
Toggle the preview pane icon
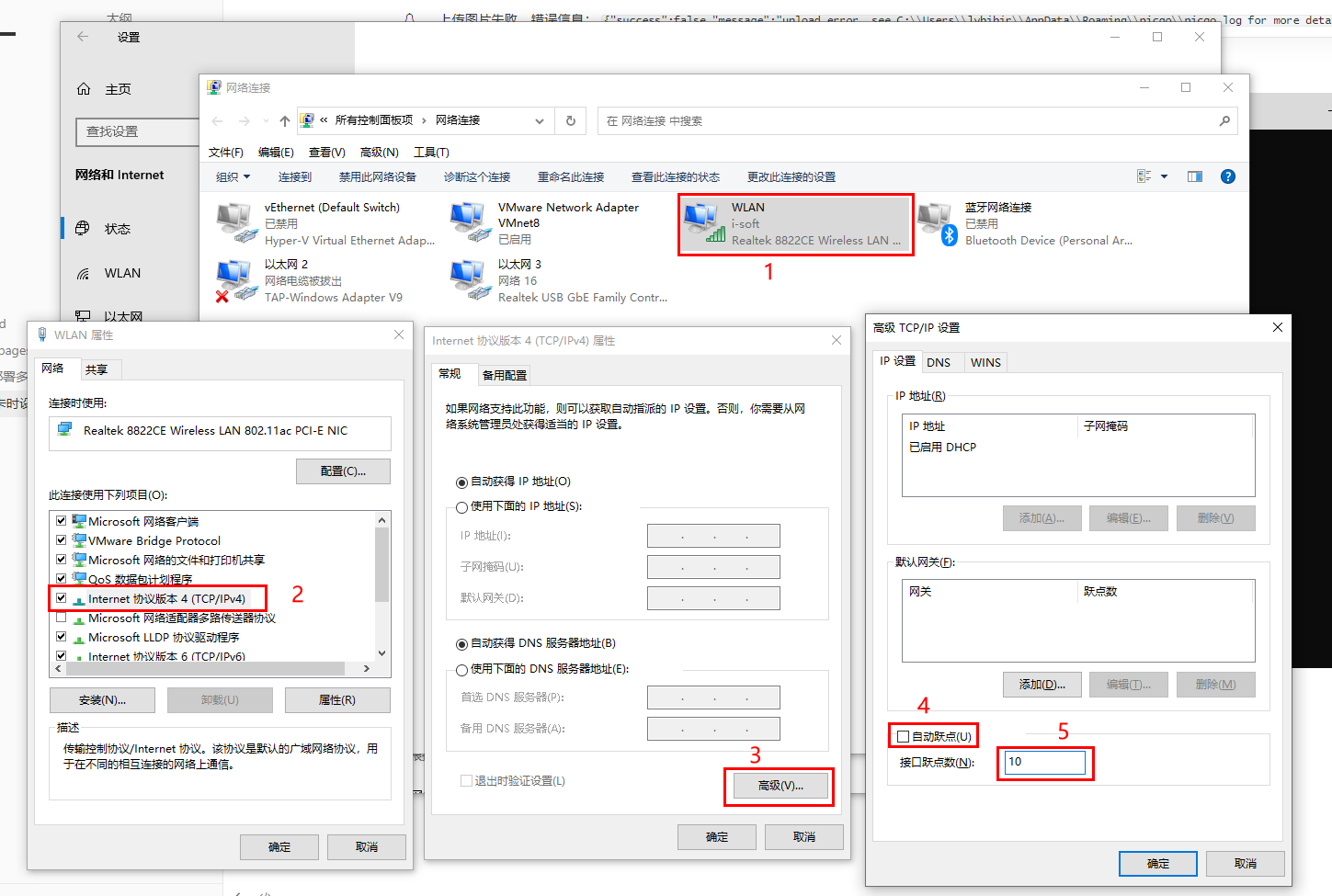(x=1194, y=176)
